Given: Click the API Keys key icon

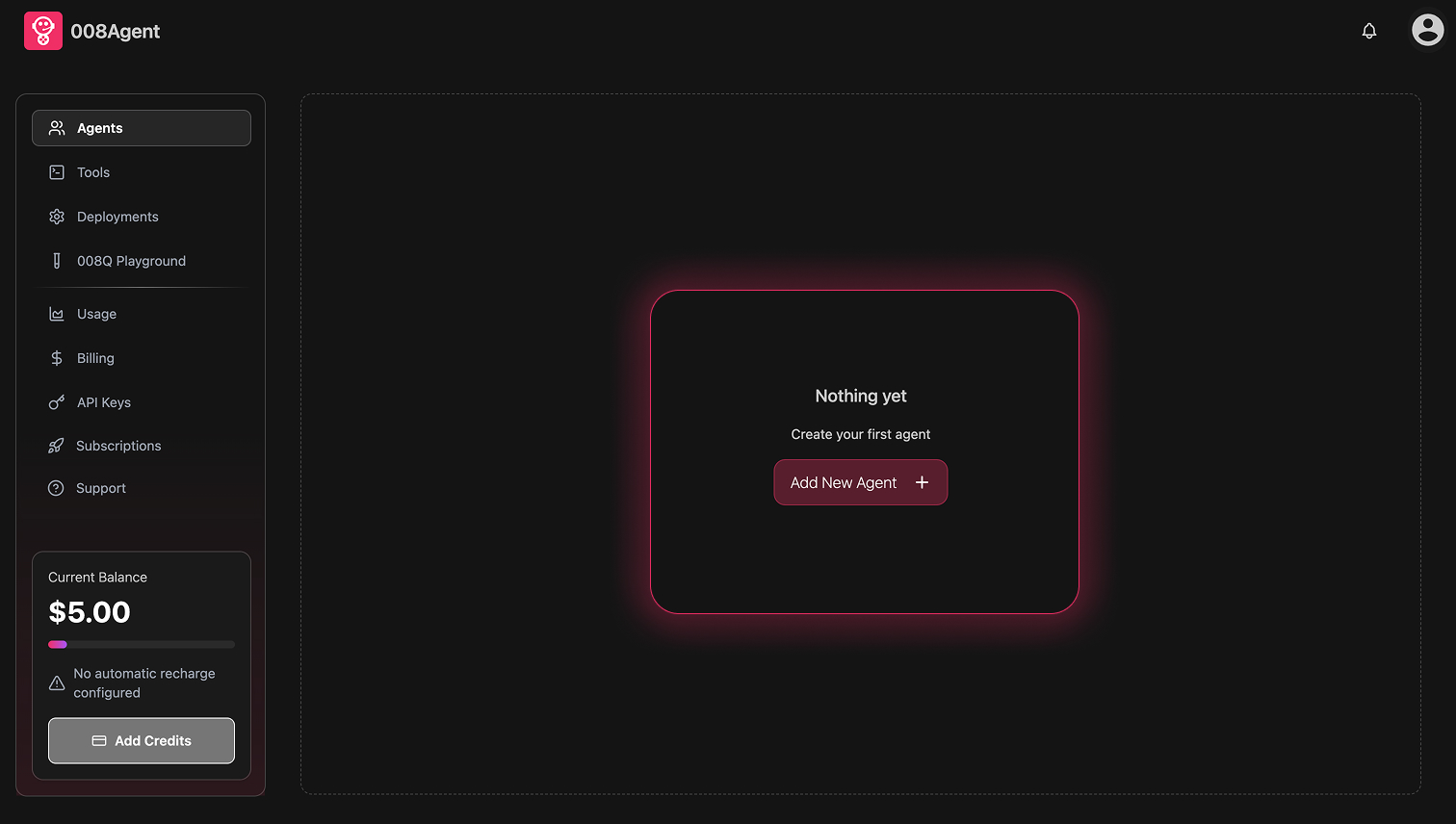Looking at the screenshot, I should (57, 402).
